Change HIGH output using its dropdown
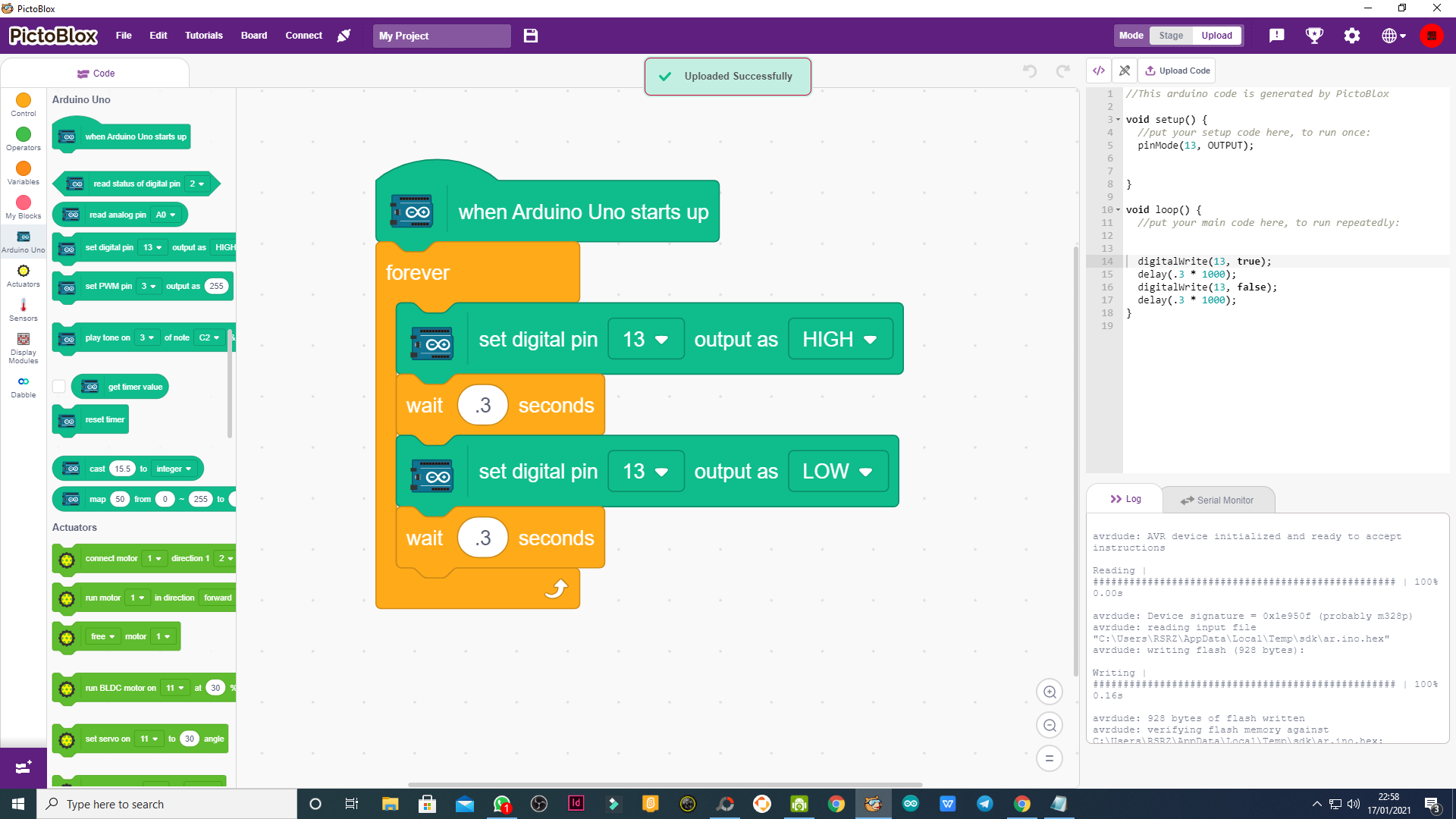This screenshot has width=1456, height=819. pyautogui.click(x=839, y=339)
